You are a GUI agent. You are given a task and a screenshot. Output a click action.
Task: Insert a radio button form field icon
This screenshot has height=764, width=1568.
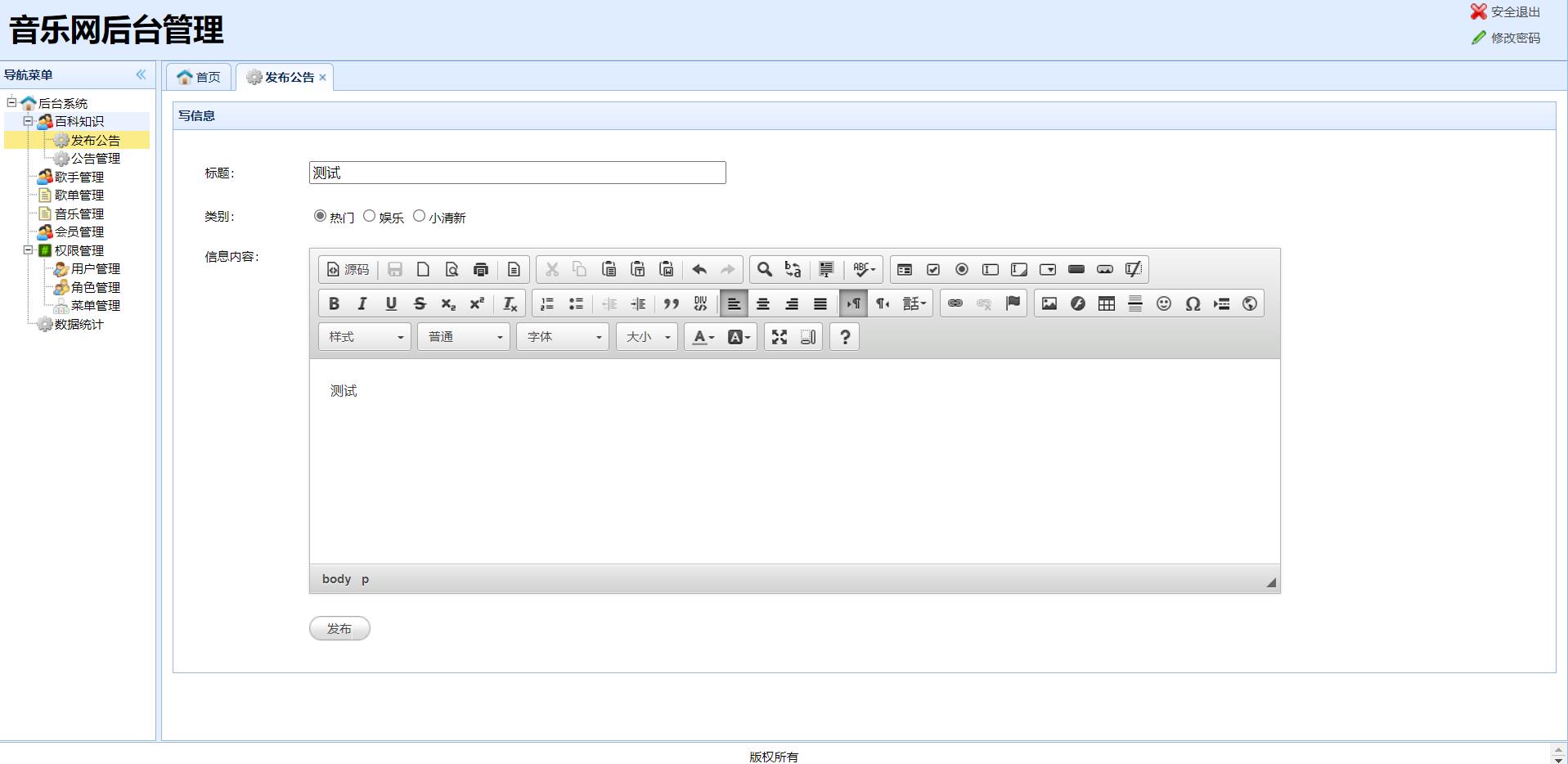pos(961,269)
